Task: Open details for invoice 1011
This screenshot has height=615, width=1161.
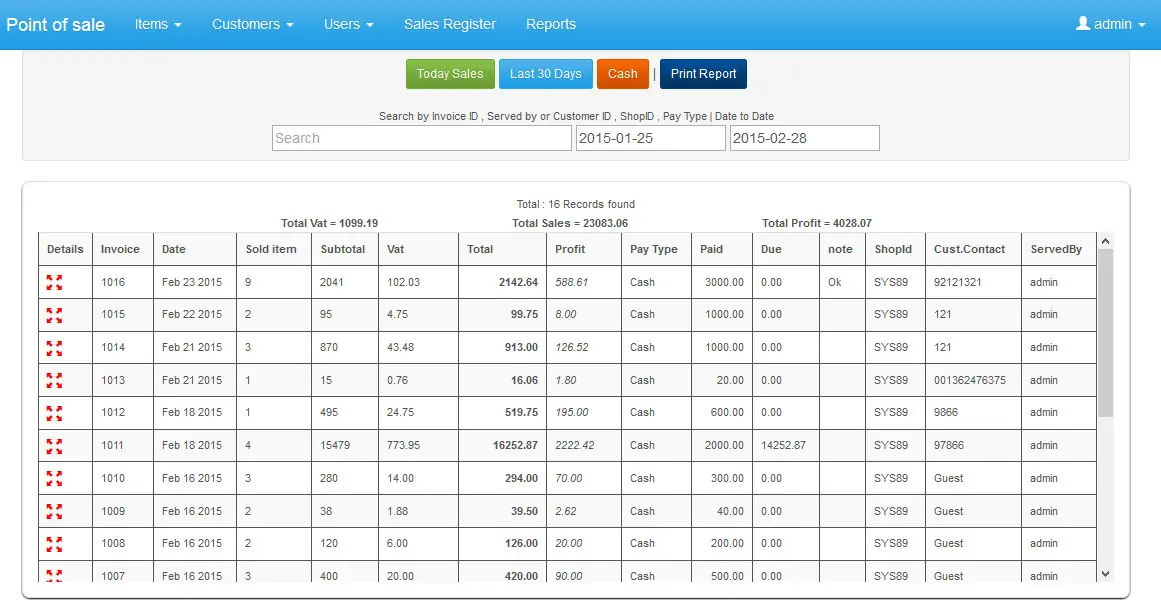Action: click(54, 446)
